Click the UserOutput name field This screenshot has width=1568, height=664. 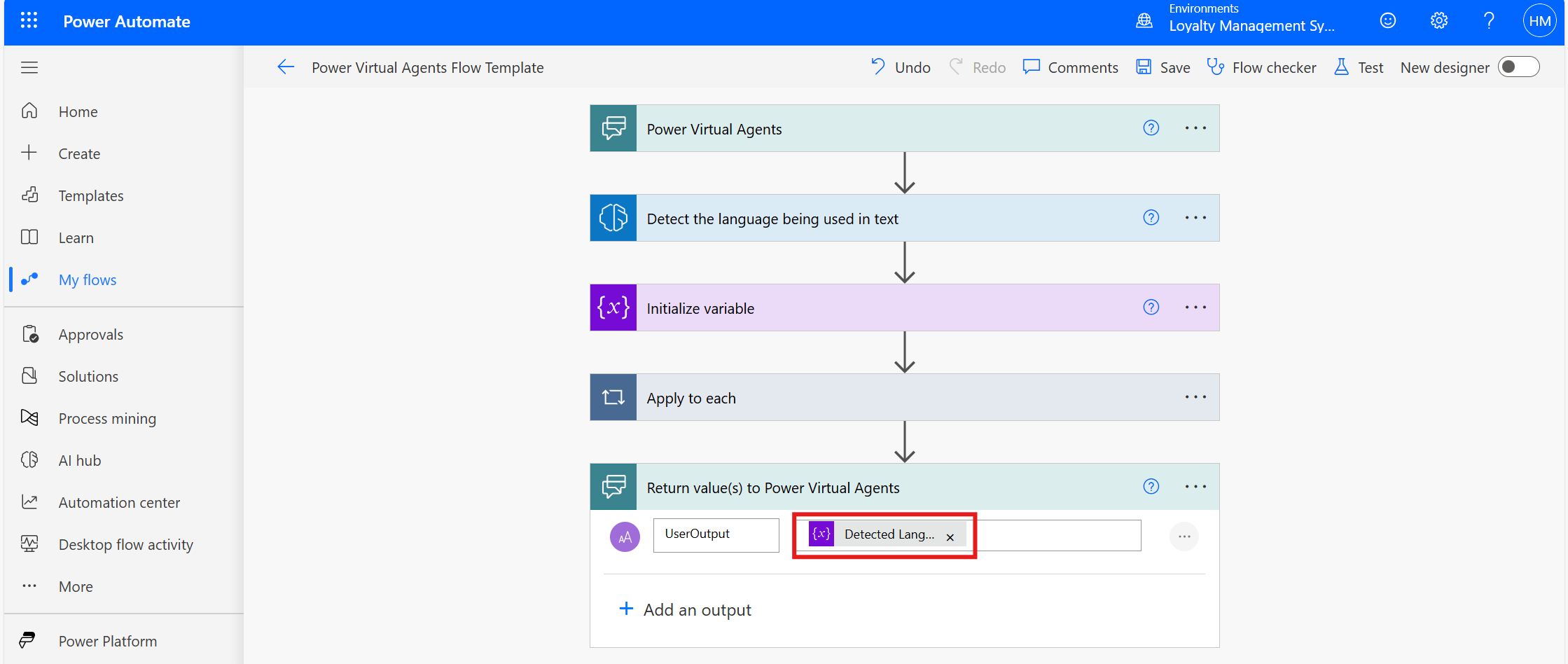[716, 535]
